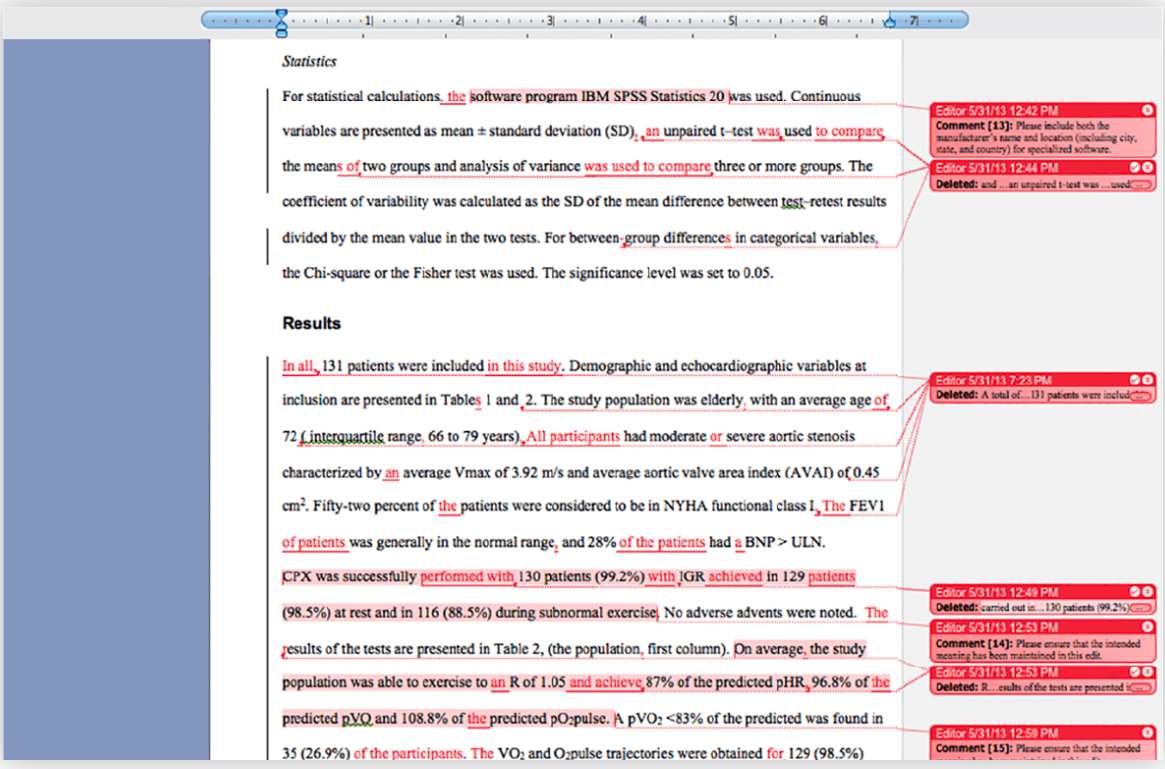Reject the 12:44 PM deletion with its X icon
The image size is (1165, 769).
(x=1147, y=167)
